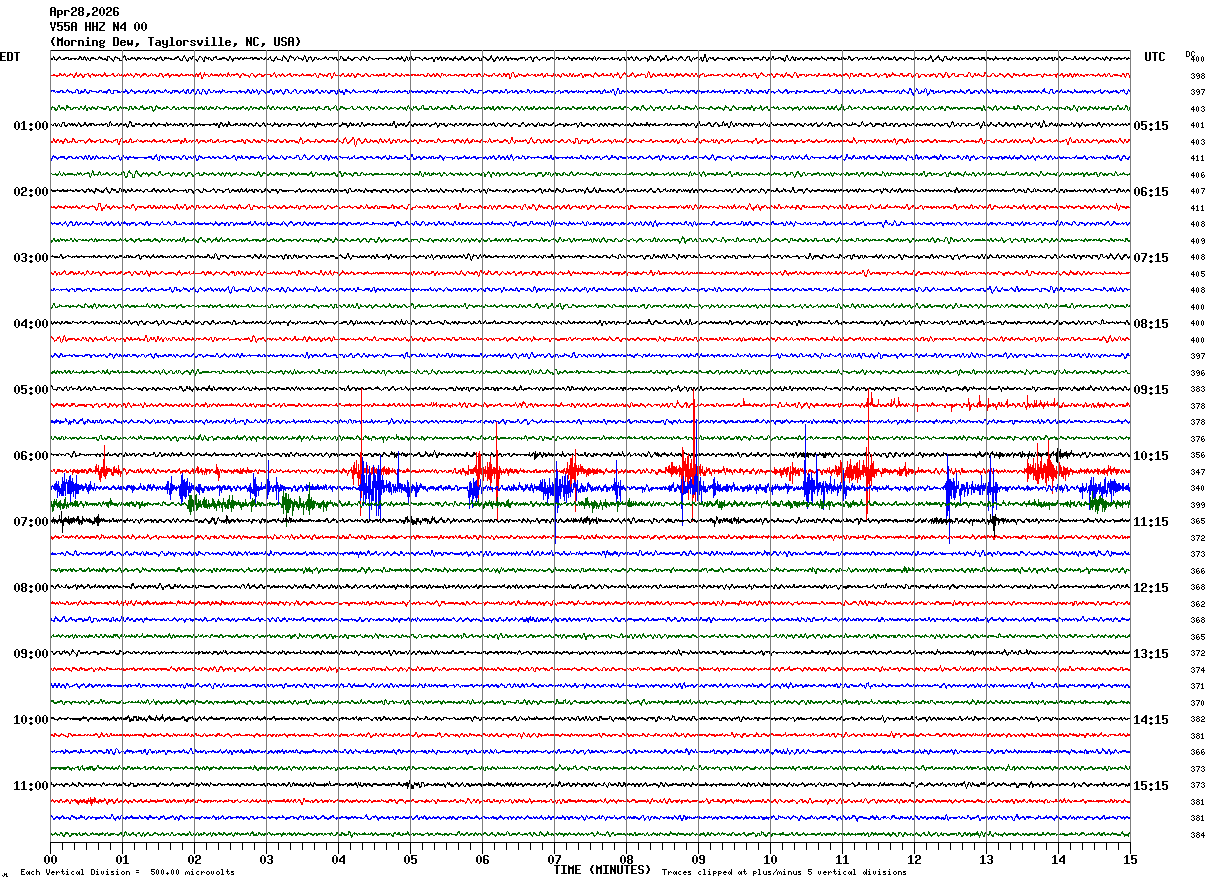The image size is (1210, 886).
Task: Select the V55A HHZ N4 00 station title
Action: pos(98,27)
